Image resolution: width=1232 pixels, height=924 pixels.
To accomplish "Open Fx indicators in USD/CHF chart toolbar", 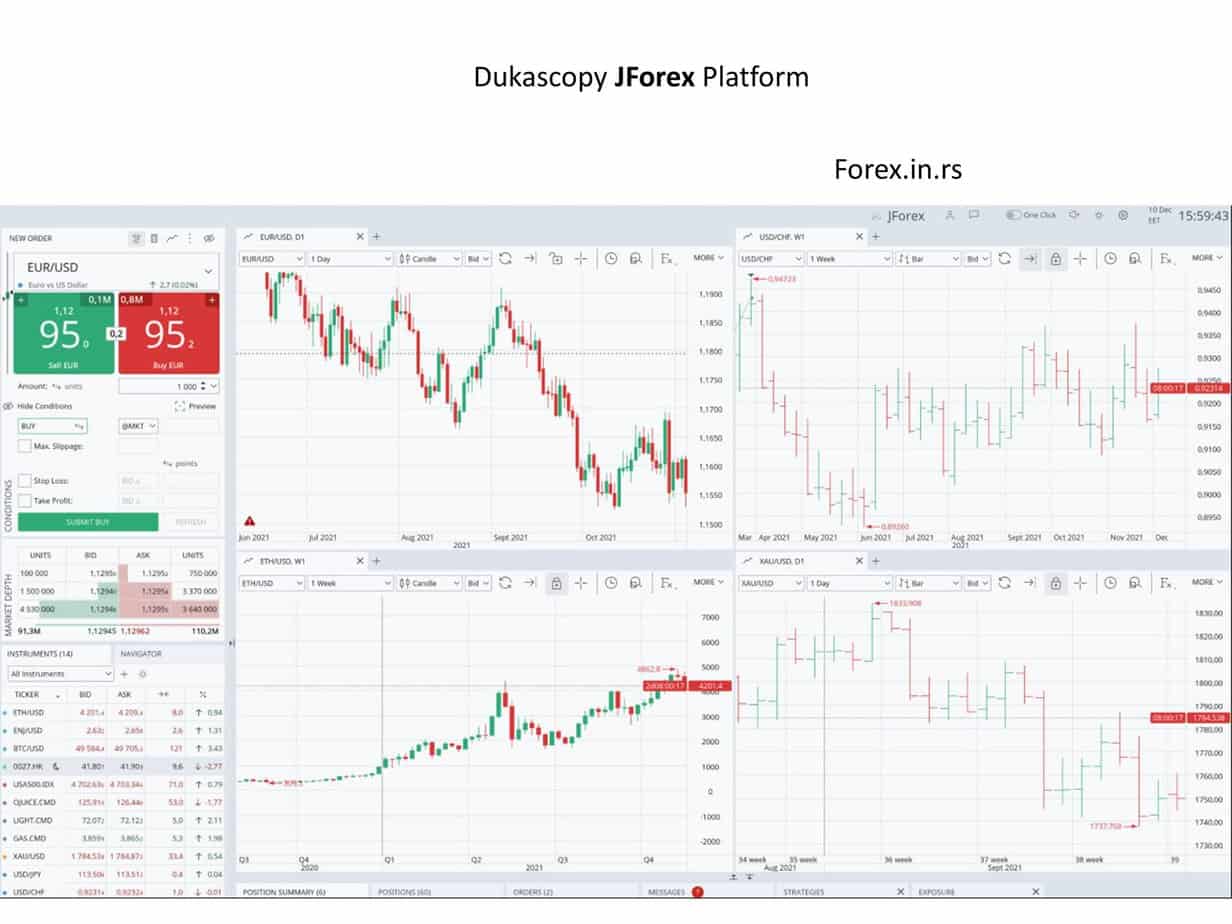I will tap(1167, 258).
